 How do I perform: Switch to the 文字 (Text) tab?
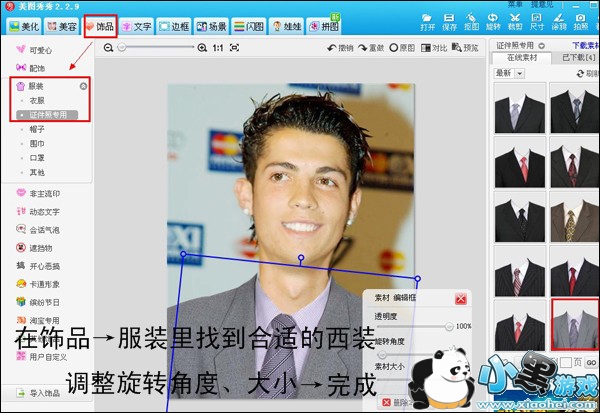pyautogui.click(x=136, y=24)
